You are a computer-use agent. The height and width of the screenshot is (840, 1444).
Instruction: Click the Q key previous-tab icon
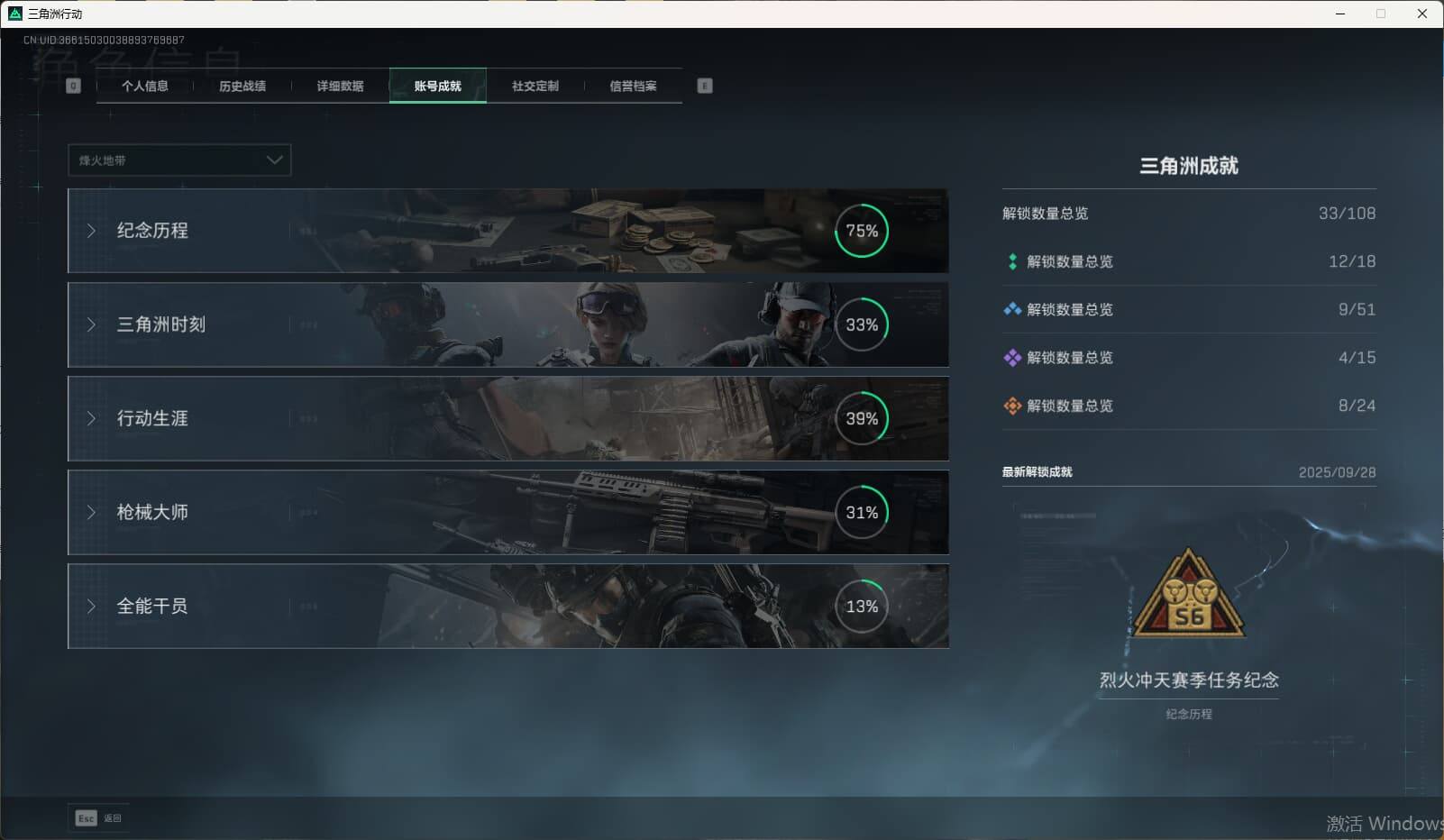73,86
